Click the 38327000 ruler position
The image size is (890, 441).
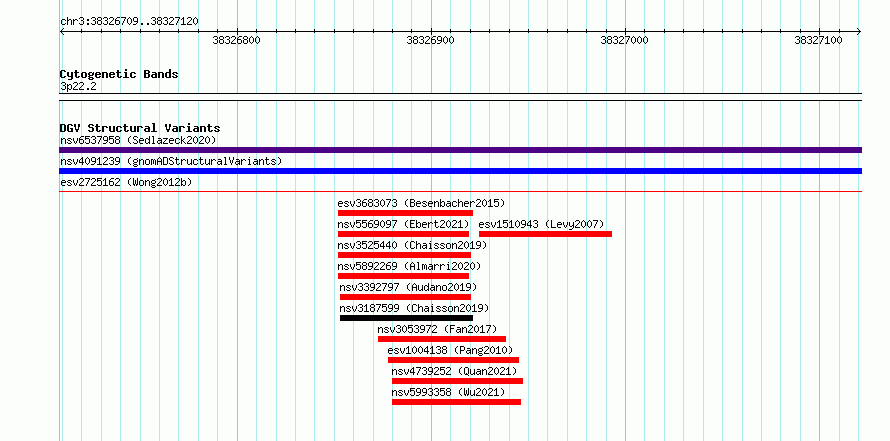tap(624, 40)
